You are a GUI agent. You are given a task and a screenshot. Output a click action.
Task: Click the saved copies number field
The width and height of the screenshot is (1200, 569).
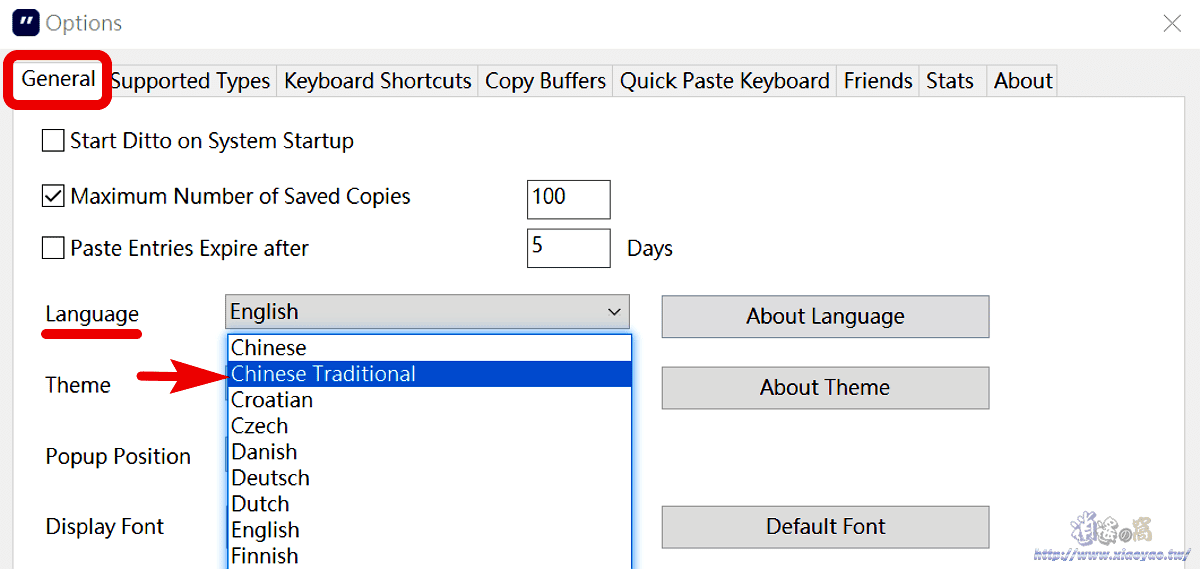pos(568,199)
